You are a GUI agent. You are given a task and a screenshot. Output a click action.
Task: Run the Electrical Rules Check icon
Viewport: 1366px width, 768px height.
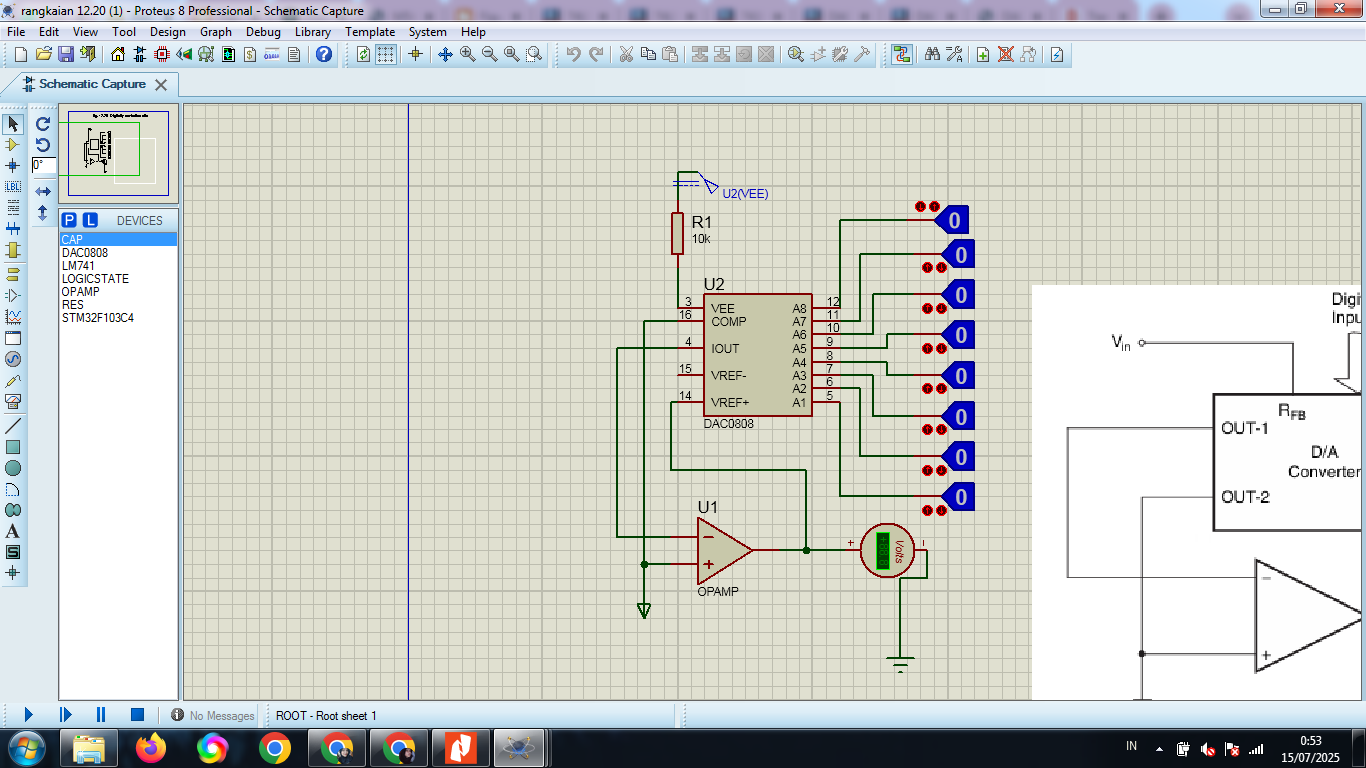pos(1057,54)
